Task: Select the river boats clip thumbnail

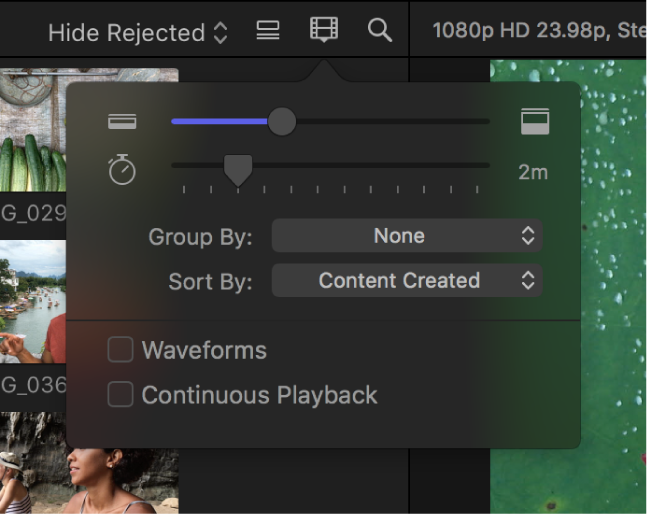Action: [32, 302]
